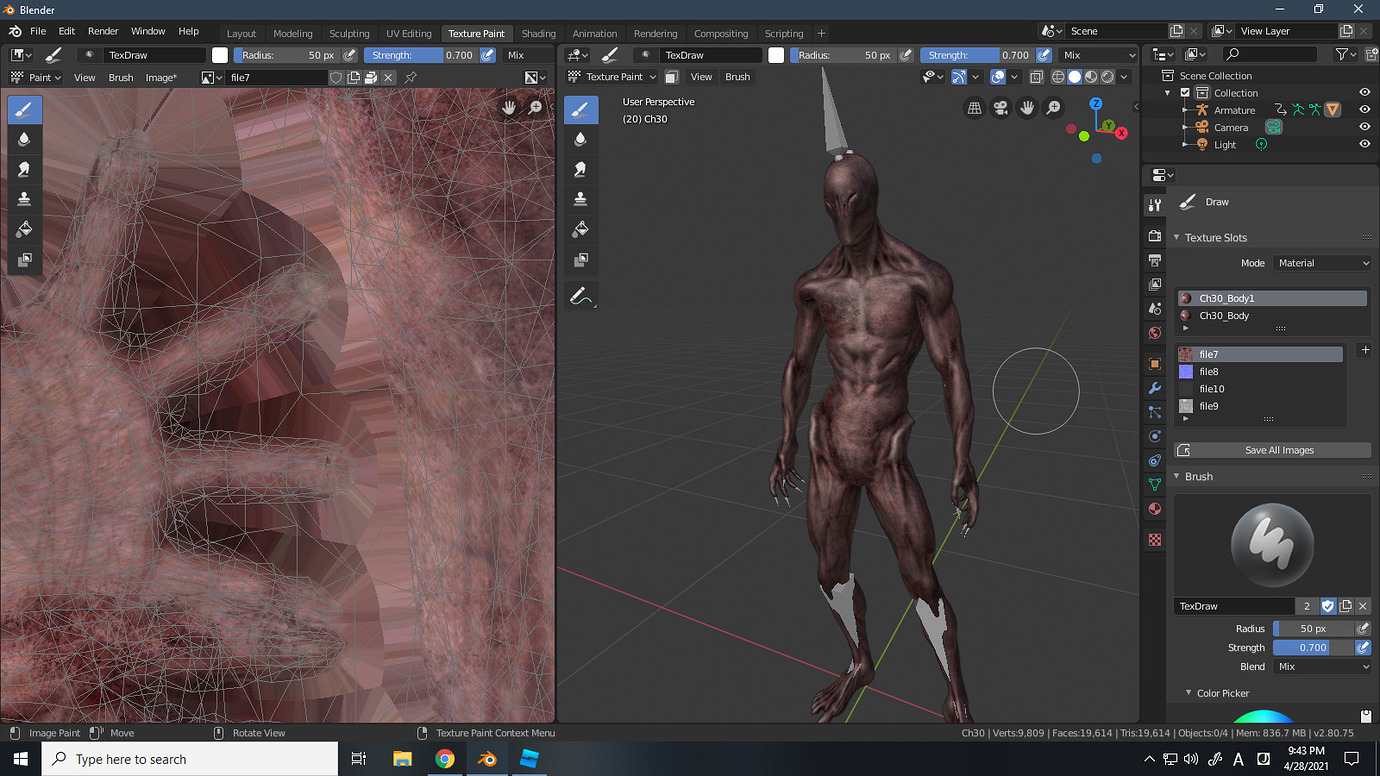1380x776 pixels.
Task: Click the Save All Images button
Action: (x=1272, y=450)
